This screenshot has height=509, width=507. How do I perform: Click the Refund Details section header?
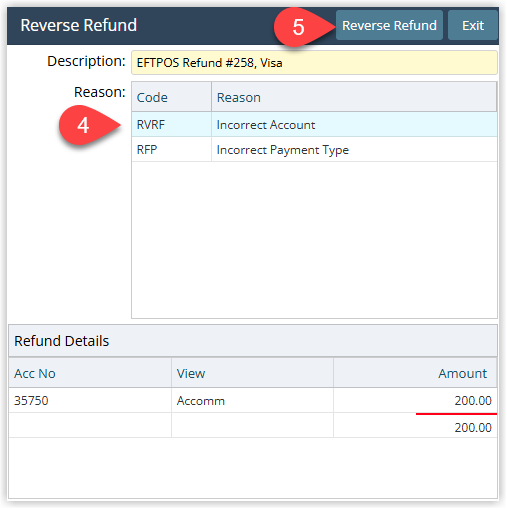(253, 341)
